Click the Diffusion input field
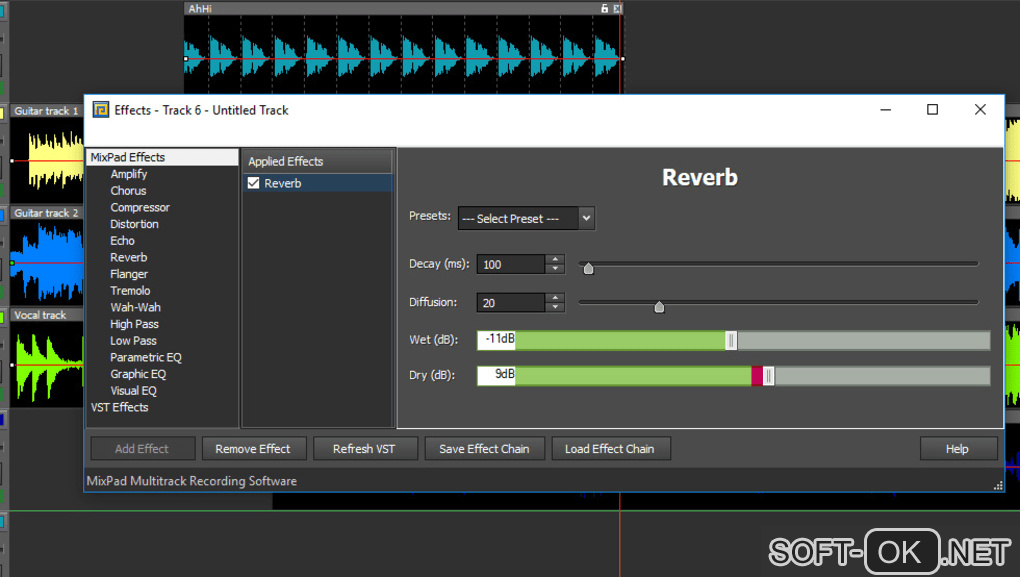 (511, 302)
